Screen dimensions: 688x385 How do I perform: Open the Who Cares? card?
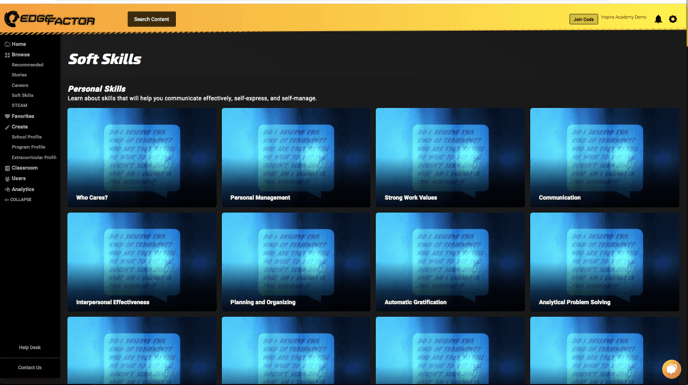142,158
